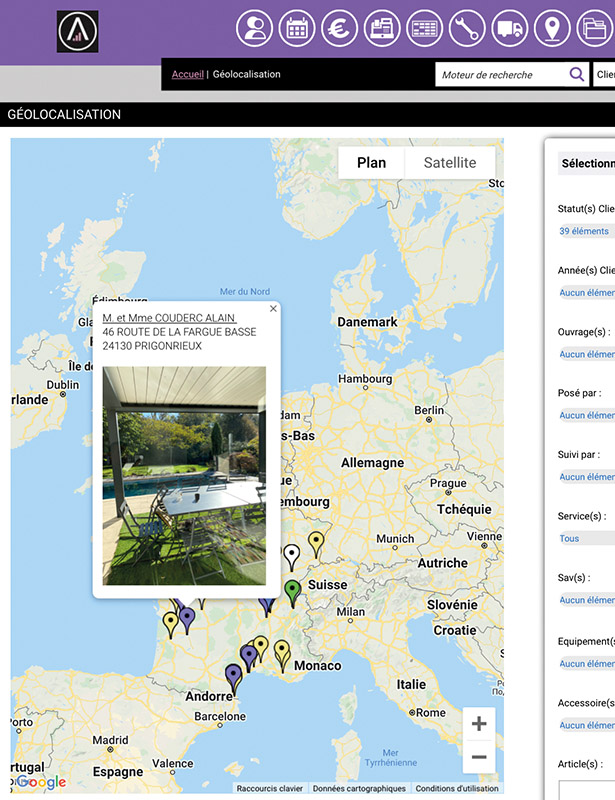Viewport: 615px width, 800px height.
Task: Open the Statut(s) dropdown showing 39 éléments
Action: (586, 231)
